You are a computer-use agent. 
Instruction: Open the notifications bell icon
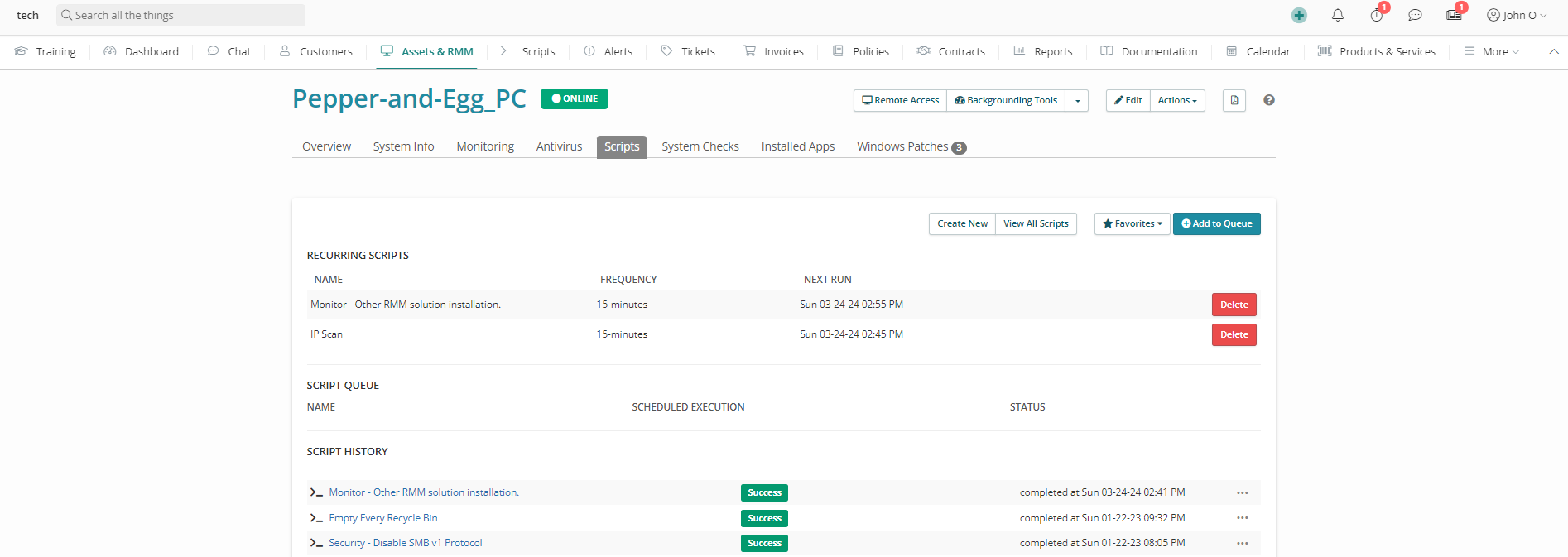1337,16
